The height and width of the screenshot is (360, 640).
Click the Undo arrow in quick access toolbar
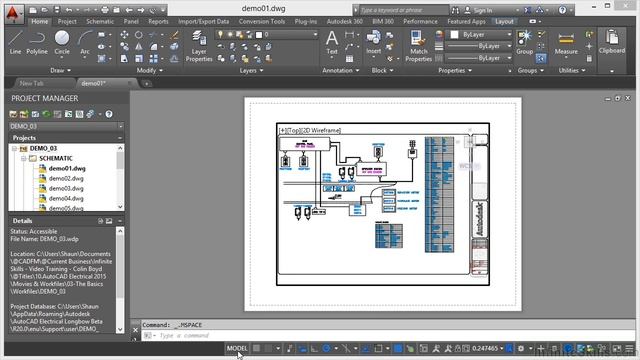click(x=69, y=10)
